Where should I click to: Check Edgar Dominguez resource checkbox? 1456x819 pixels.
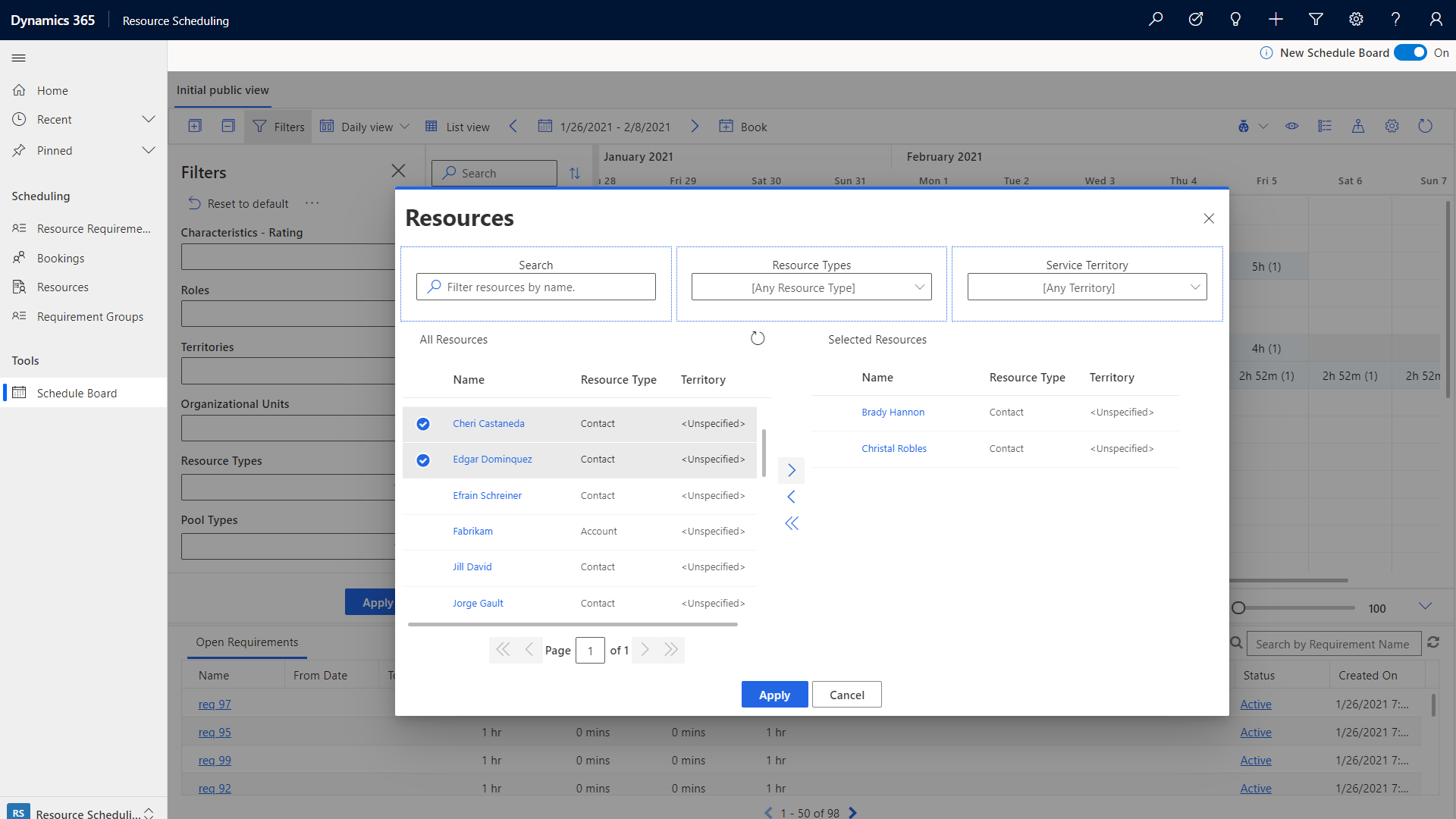tap(423, 459)
